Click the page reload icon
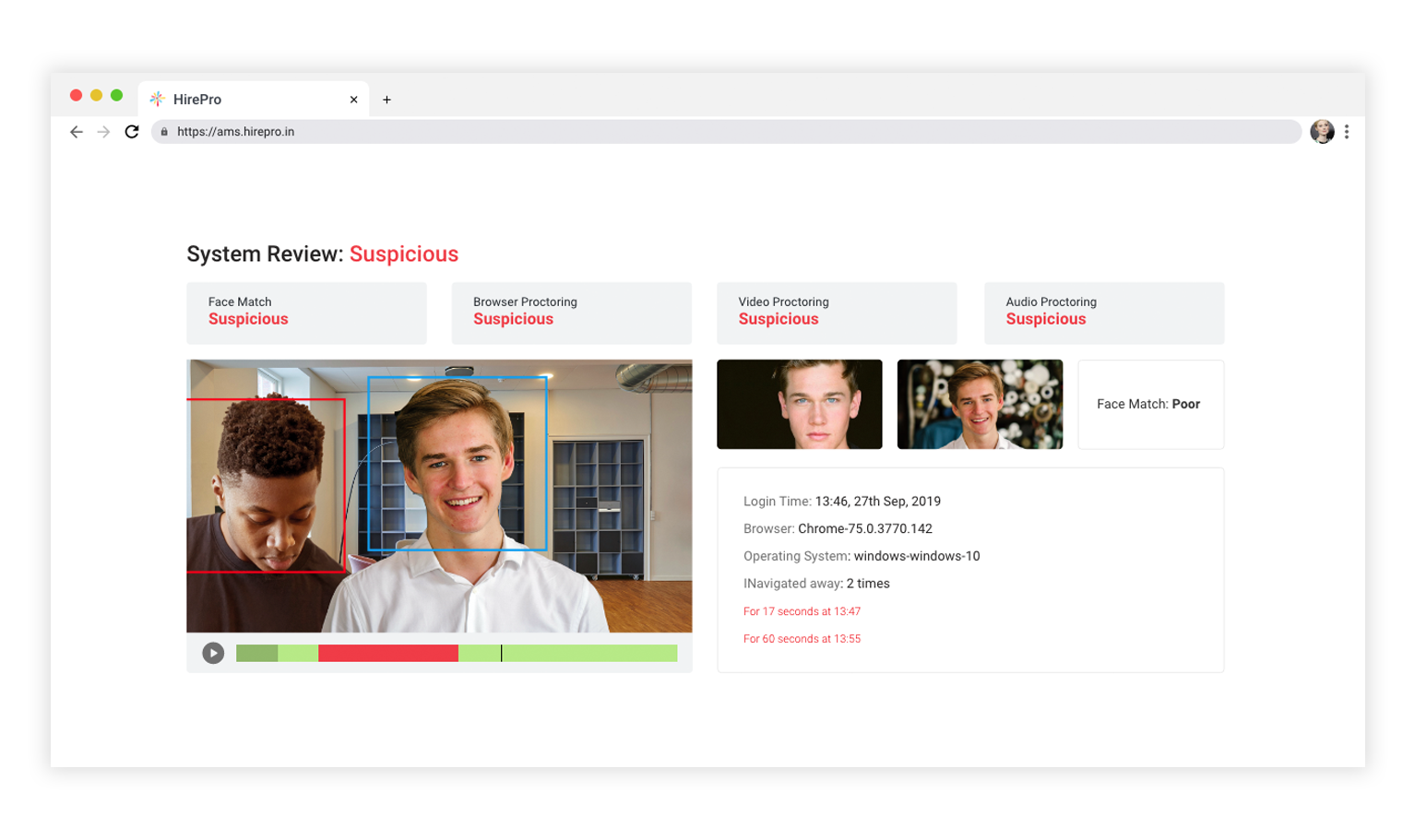The height and width of the screenshot is (840, 1415). pos(132,132)
